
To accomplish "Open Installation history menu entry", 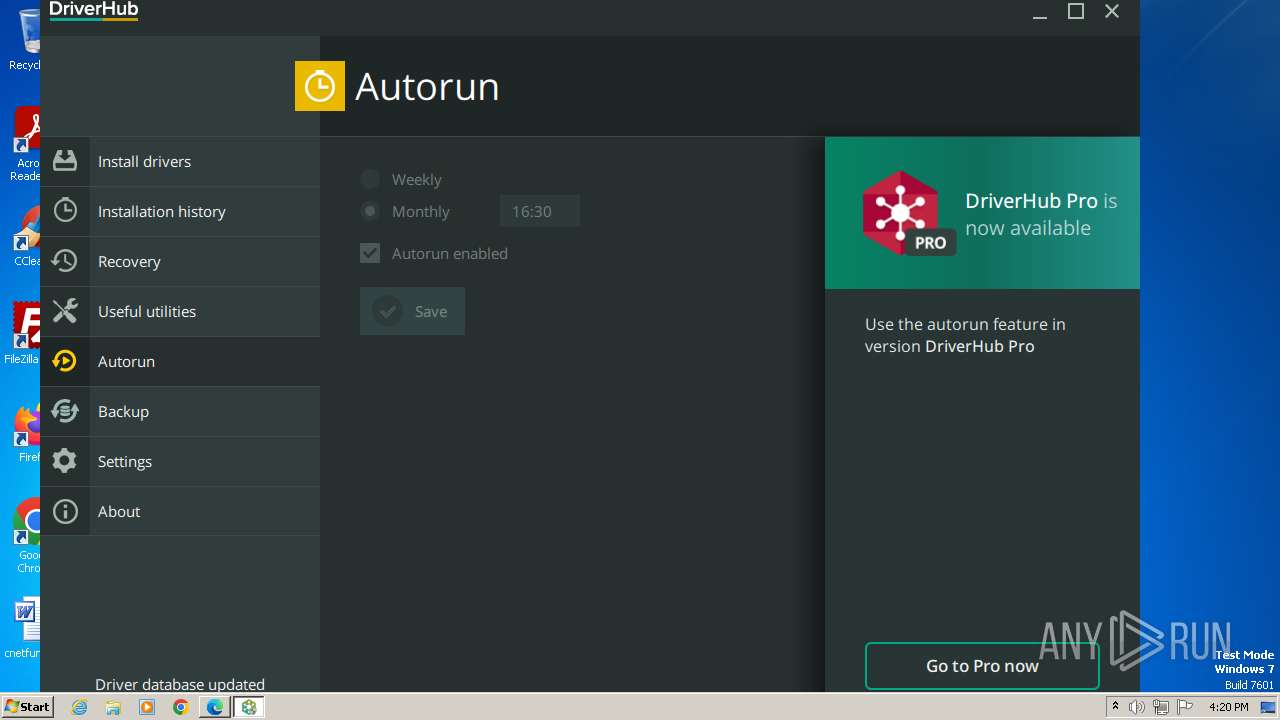I will coord(180,211).
